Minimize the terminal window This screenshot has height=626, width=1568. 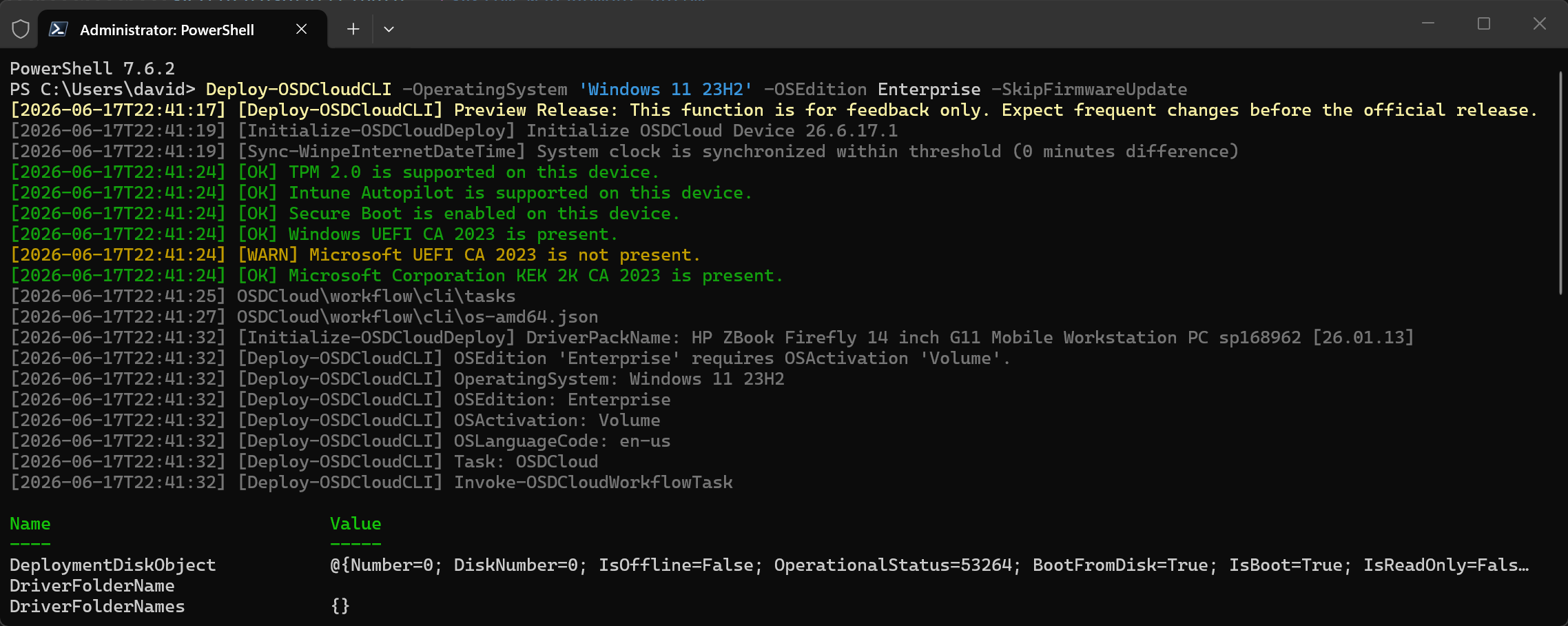click(x=1428, y=23)
